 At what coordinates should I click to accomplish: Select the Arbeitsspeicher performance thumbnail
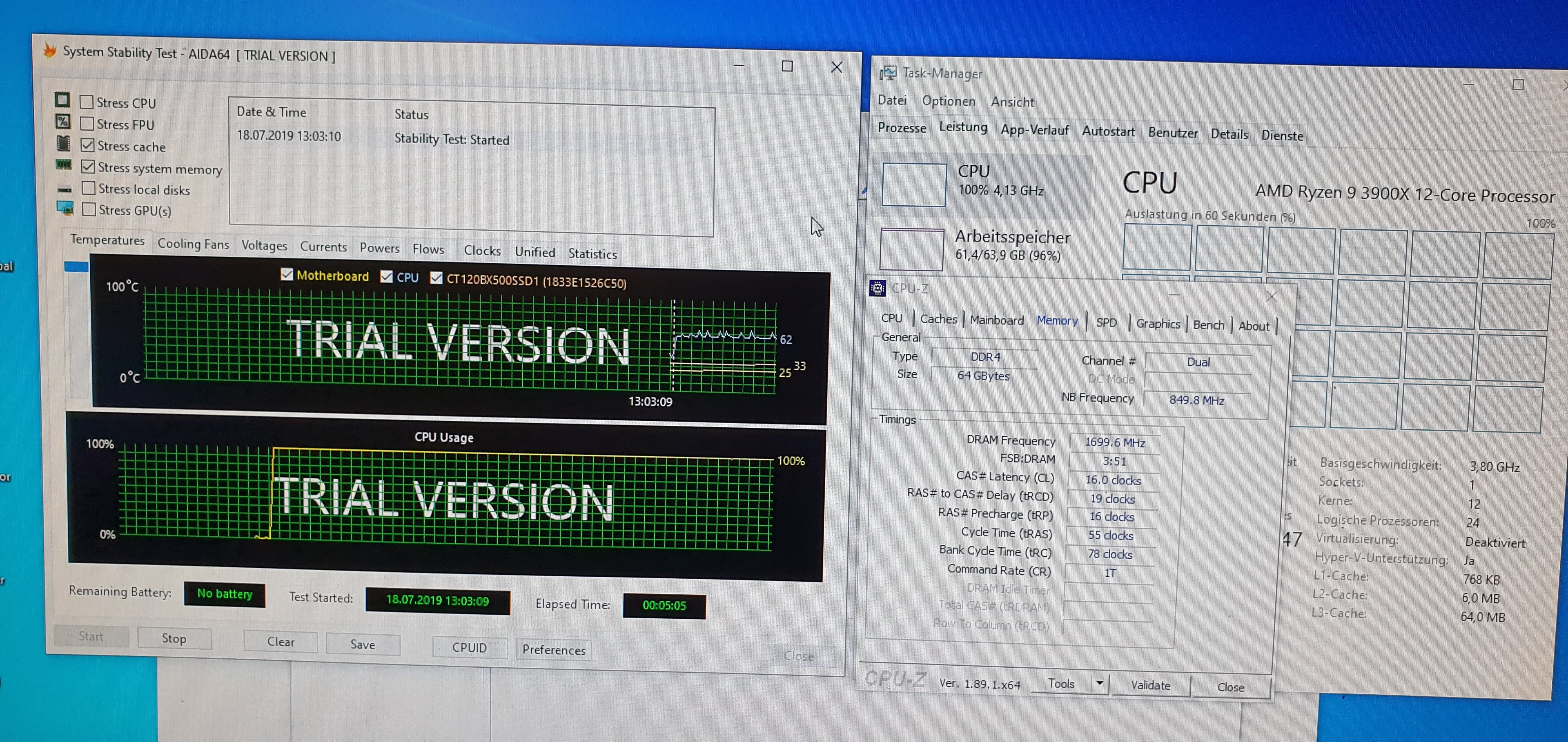911,249
